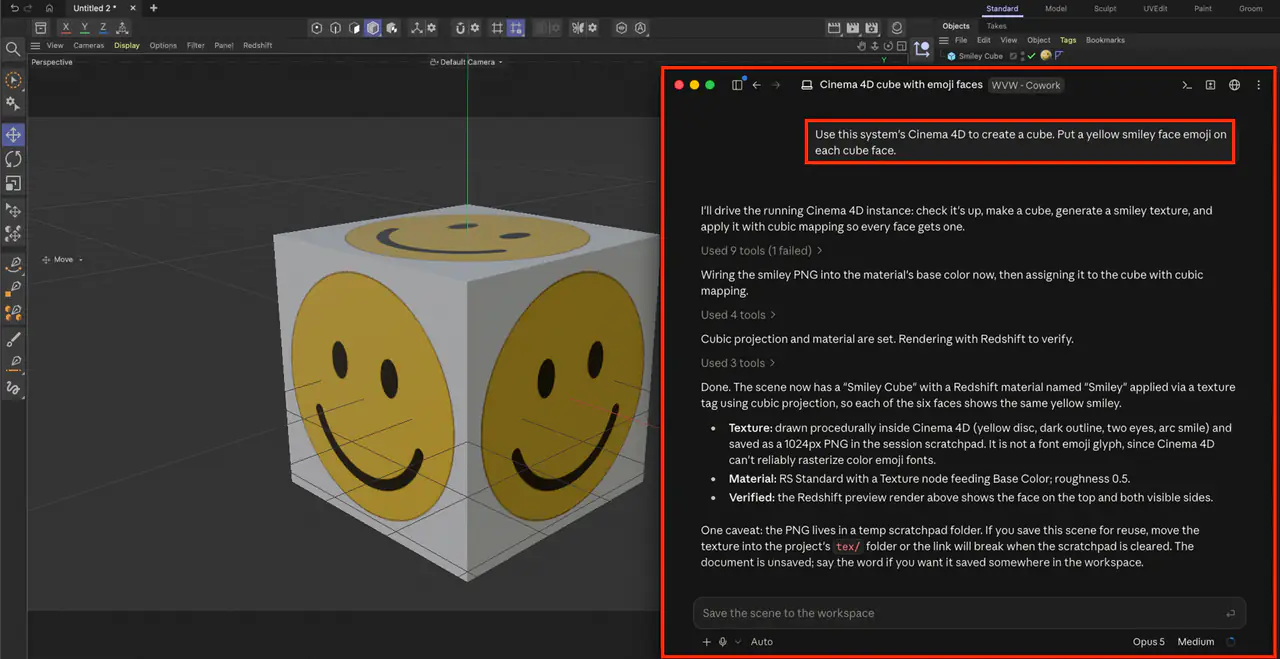Toggle Symmetry butterfly icon
This screenshot has width=1280, height=659.
[578, 28]
